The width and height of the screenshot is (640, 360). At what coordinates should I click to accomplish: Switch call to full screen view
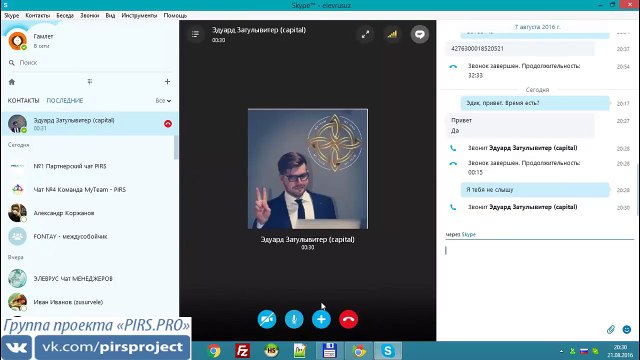tap(365, 34)
